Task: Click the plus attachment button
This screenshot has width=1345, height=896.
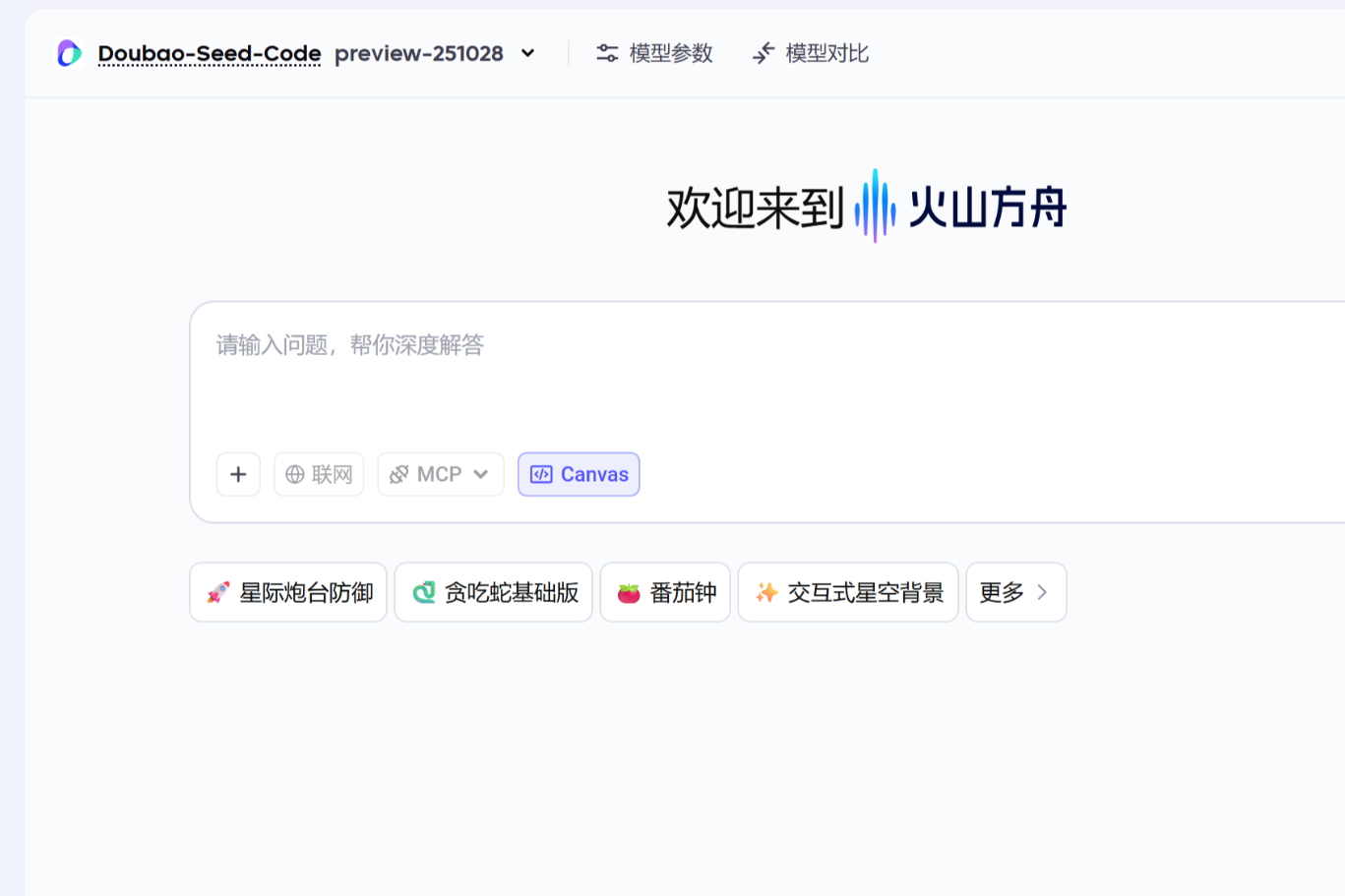Action: (x=238, y=474)
